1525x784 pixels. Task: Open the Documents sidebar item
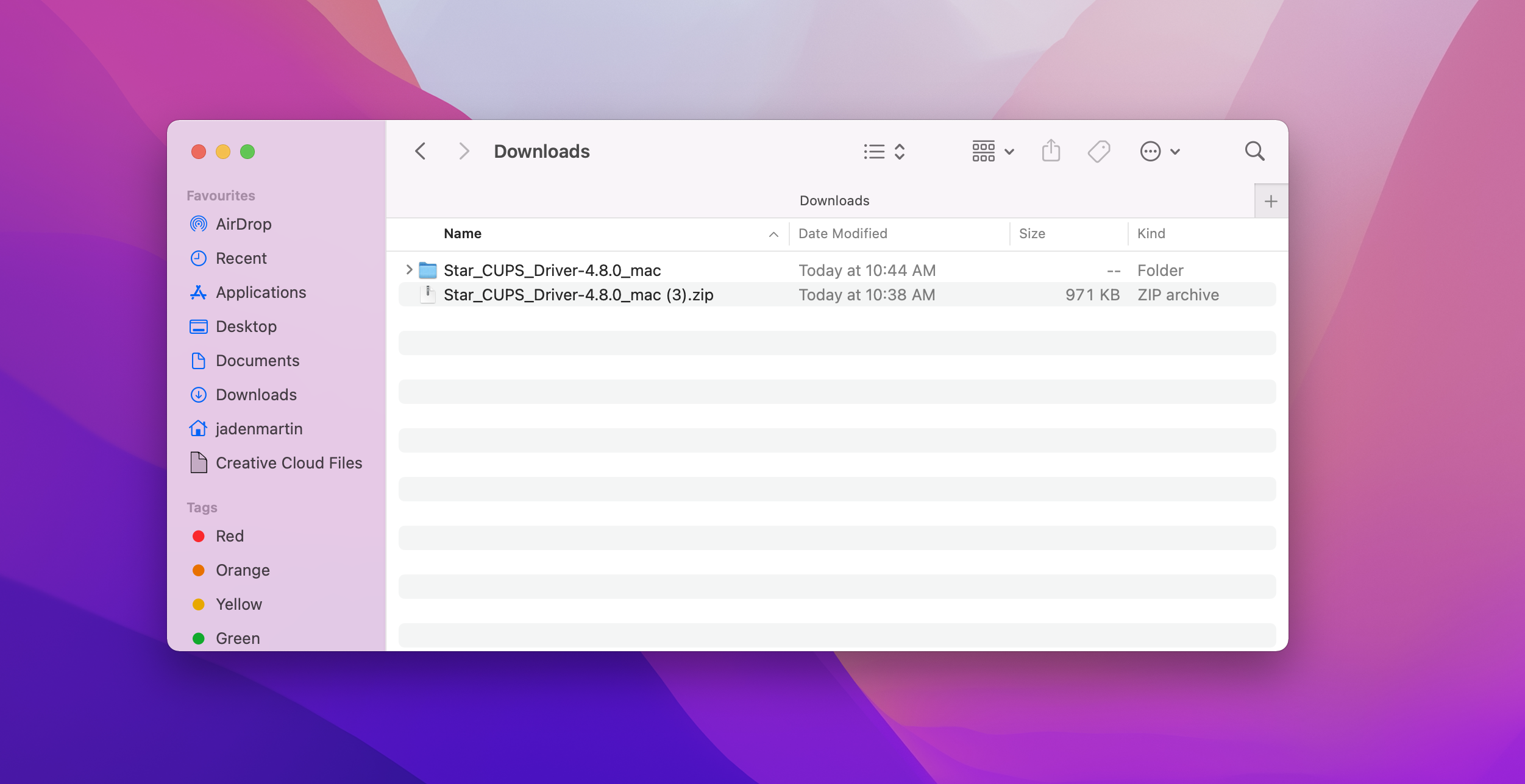tap(257, 361)
